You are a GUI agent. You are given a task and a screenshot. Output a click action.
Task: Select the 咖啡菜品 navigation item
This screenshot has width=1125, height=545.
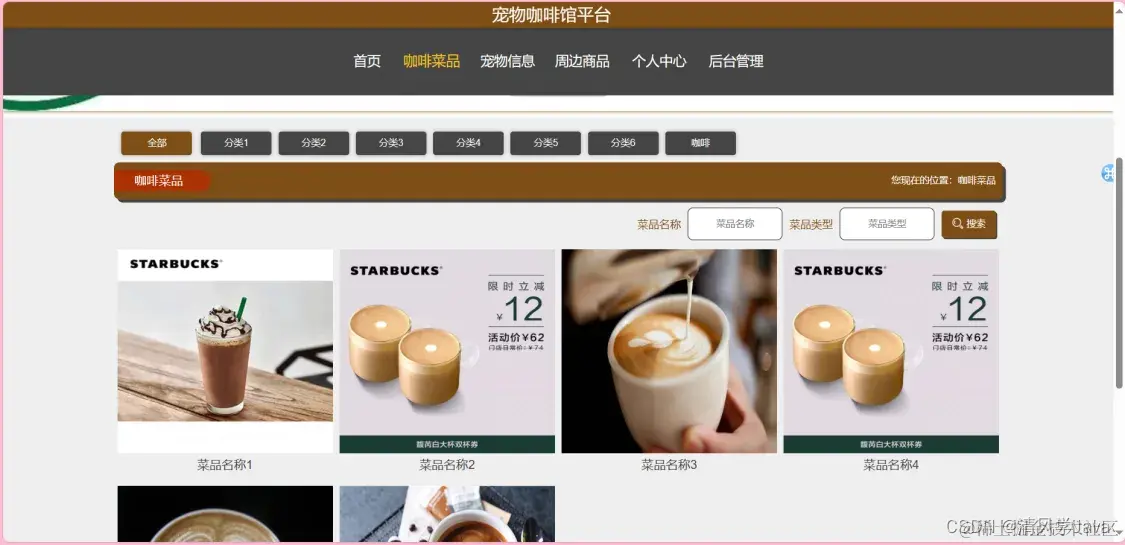431,62
